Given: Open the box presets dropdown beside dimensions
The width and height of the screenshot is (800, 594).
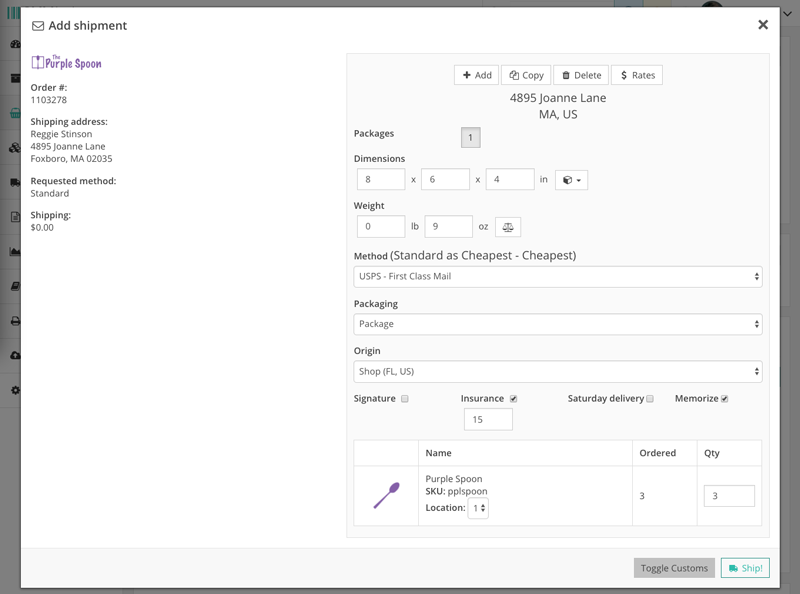Looking at the screenshot, I should point(571,180).
